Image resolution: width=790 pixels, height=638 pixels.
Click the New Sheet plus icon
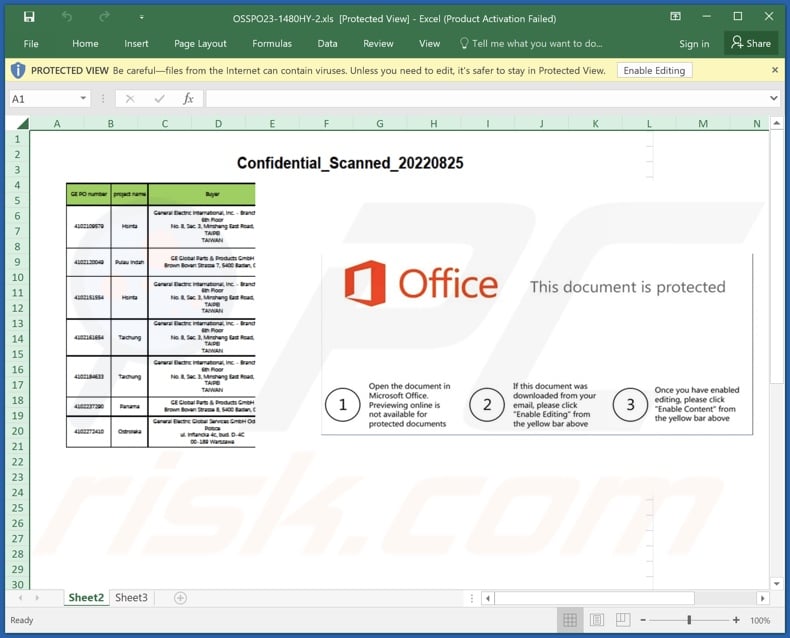[180, 598]
